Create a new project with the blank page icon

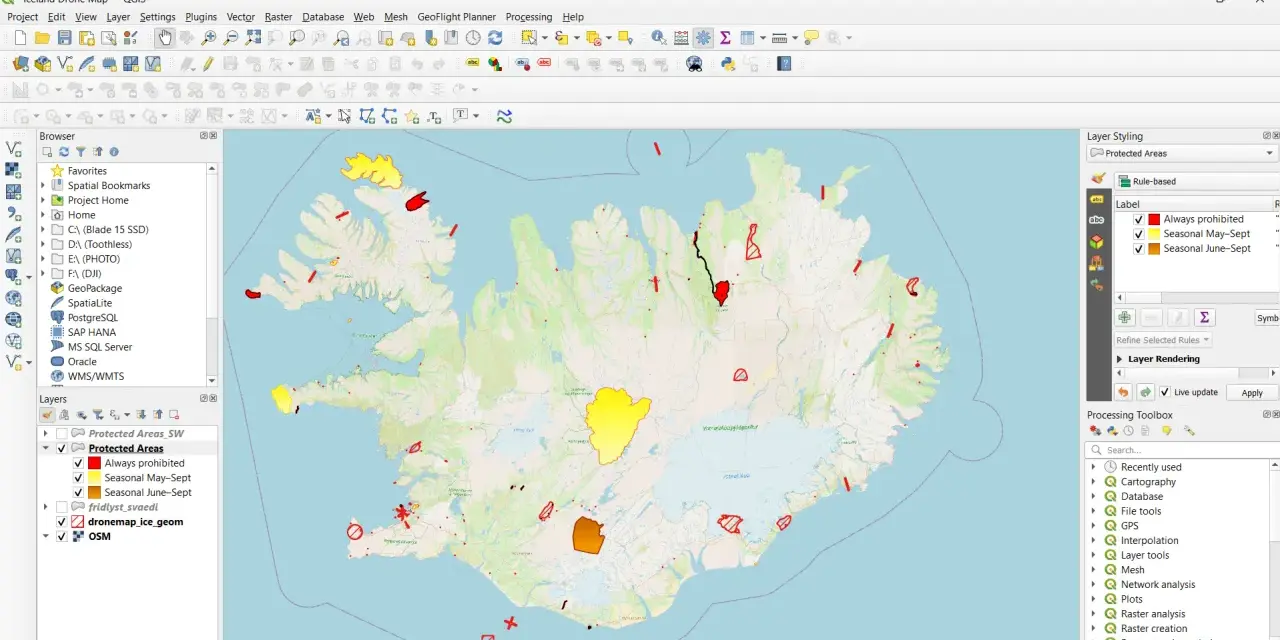(x=20, y=38)
